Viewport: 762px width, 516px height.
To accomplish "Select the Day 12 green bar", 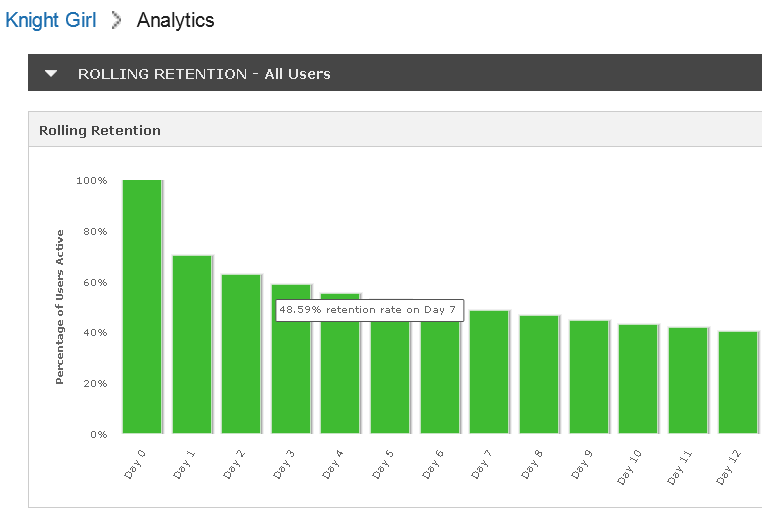I will coord(738,382).
